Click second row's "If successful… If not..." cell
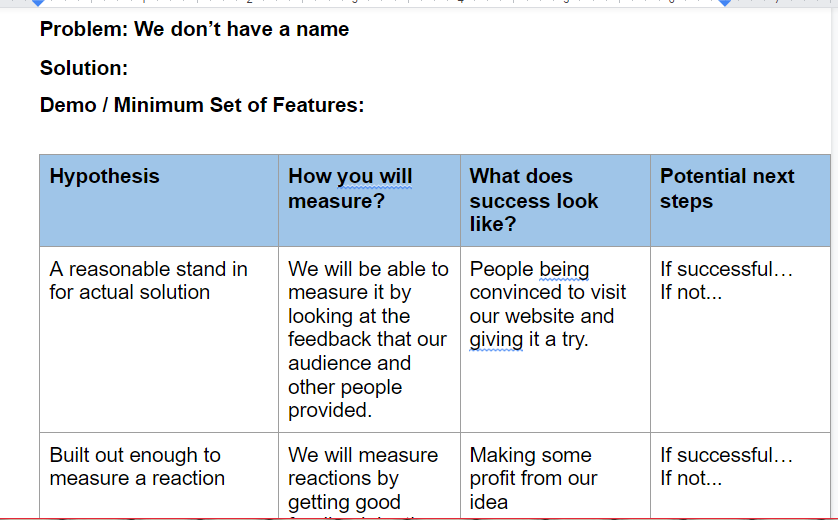The image size is (838, 520). click(x=740, y=475)
